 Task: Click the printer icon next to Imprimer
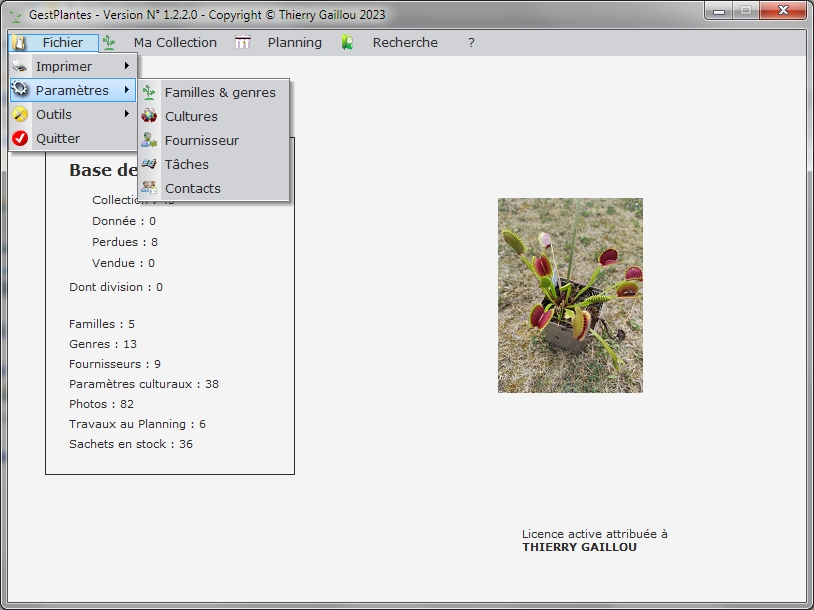click(x=20, y=66)
